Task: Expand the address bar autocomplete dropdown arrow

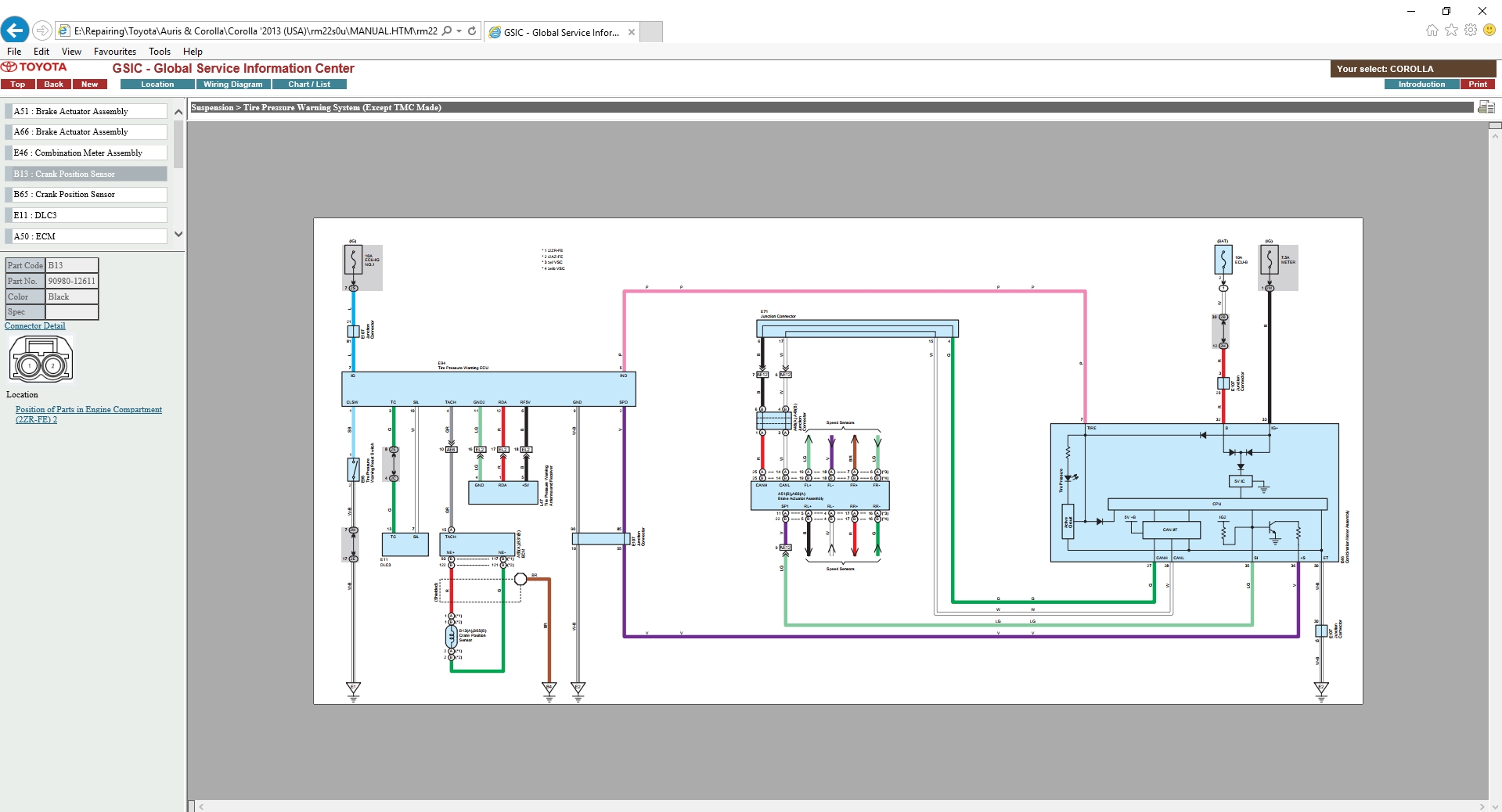Action: coord(459,31)
